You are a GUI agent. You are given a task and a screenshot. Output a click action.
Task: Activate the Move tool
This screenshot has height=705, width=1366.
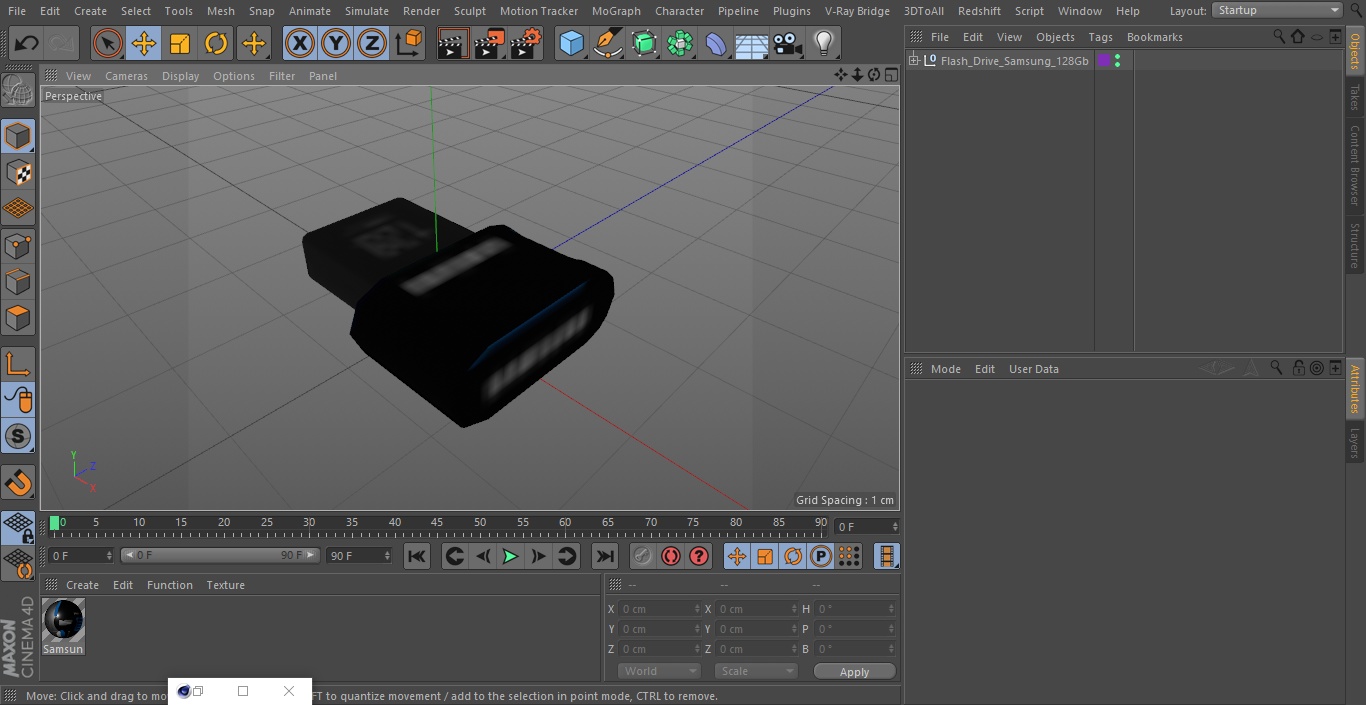pyautogui.click(x=144, y=43)
